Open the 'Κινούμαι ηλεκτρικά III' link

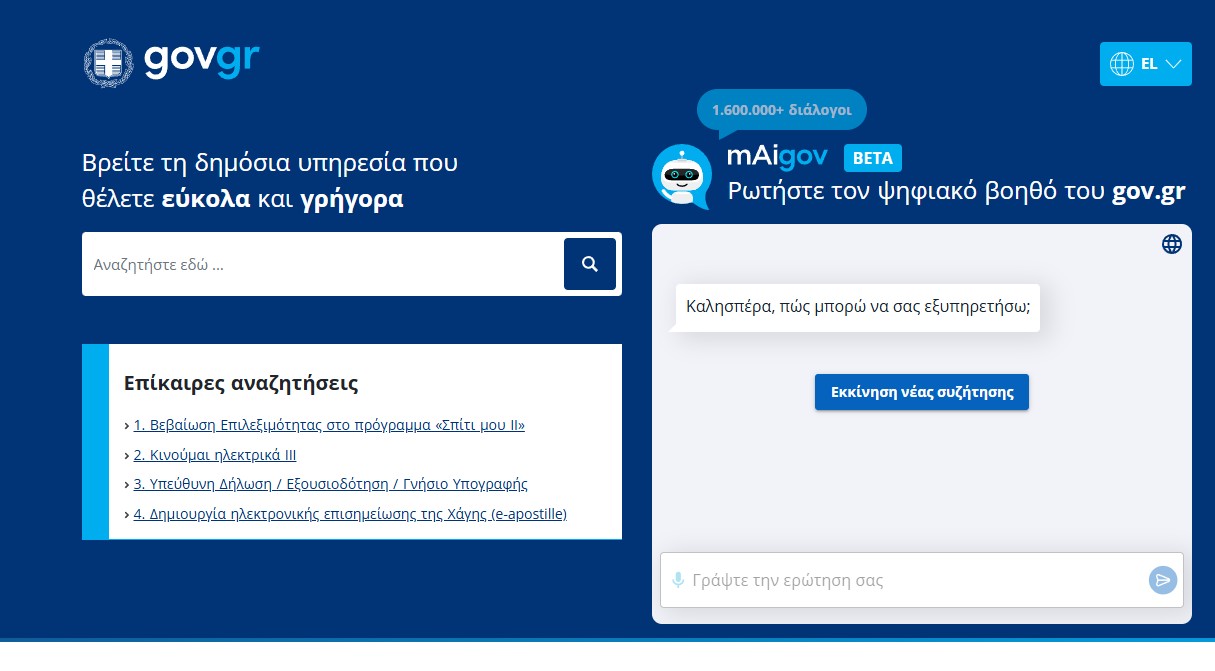tap(215, 455)
